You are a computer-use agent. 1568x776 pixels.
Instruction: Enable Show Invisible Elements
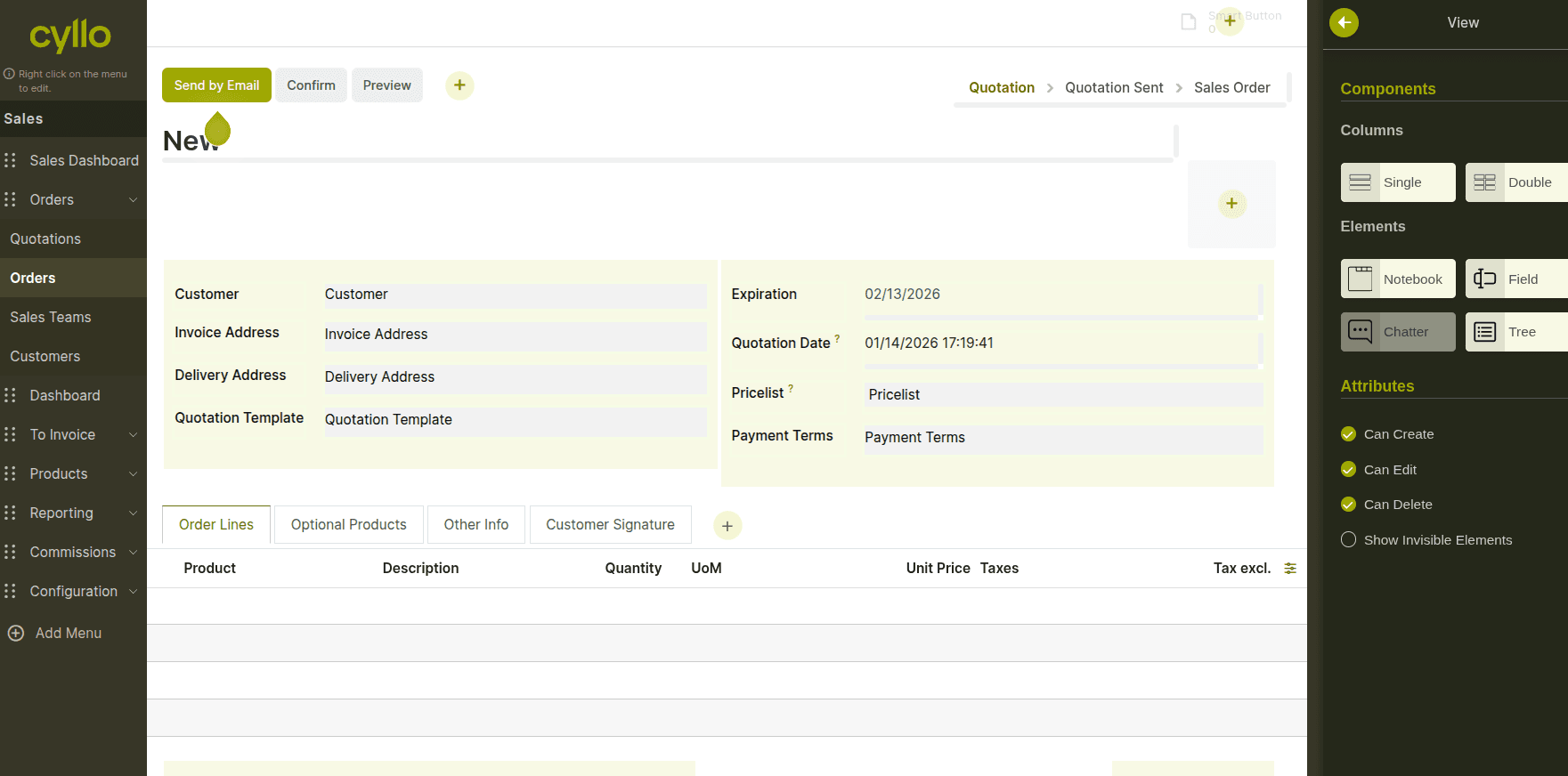[x=1348, y=540]
